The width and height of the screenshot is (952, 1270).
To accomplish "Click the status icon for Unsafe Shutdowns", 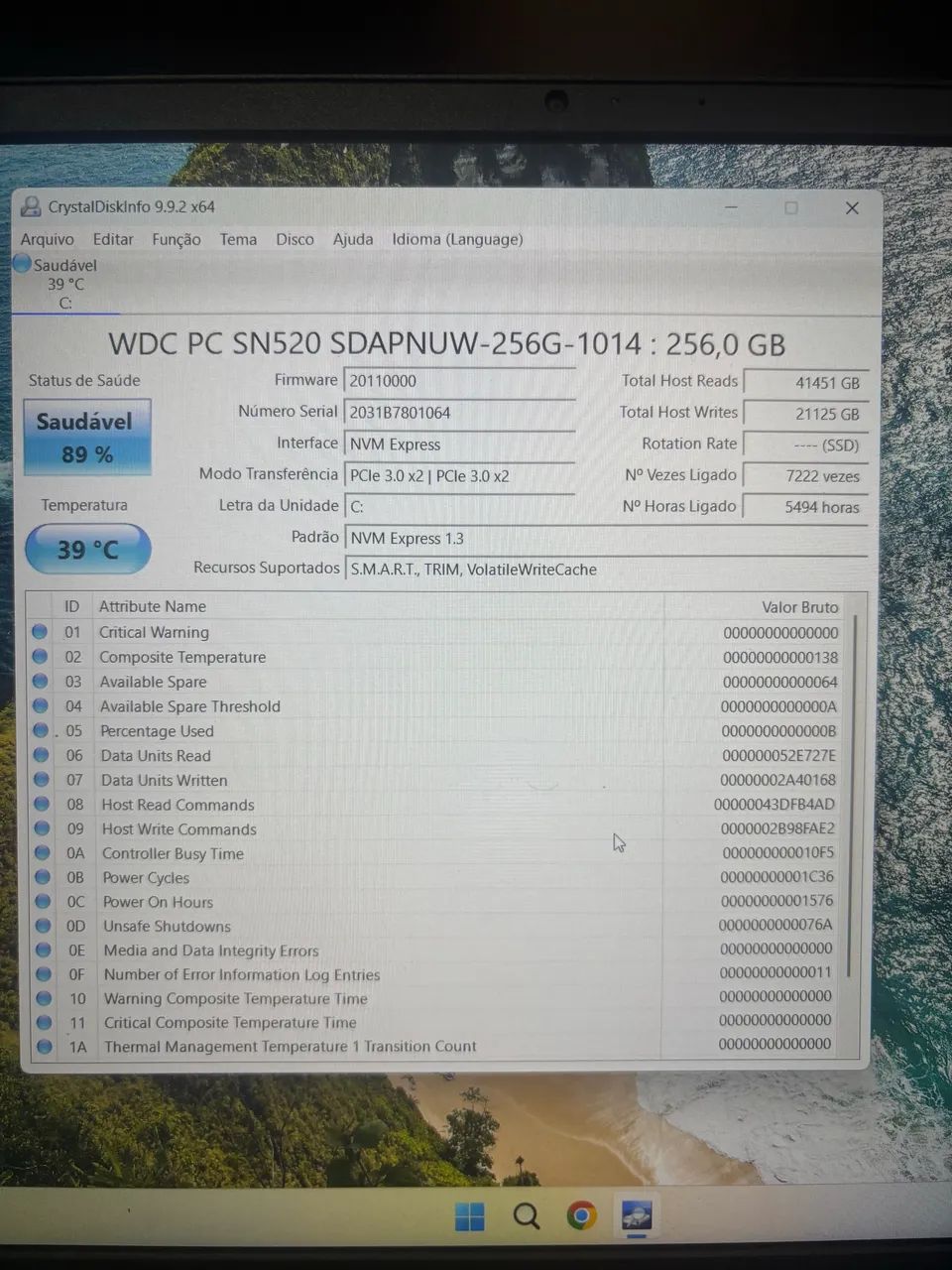I will (x=44, y=926).
